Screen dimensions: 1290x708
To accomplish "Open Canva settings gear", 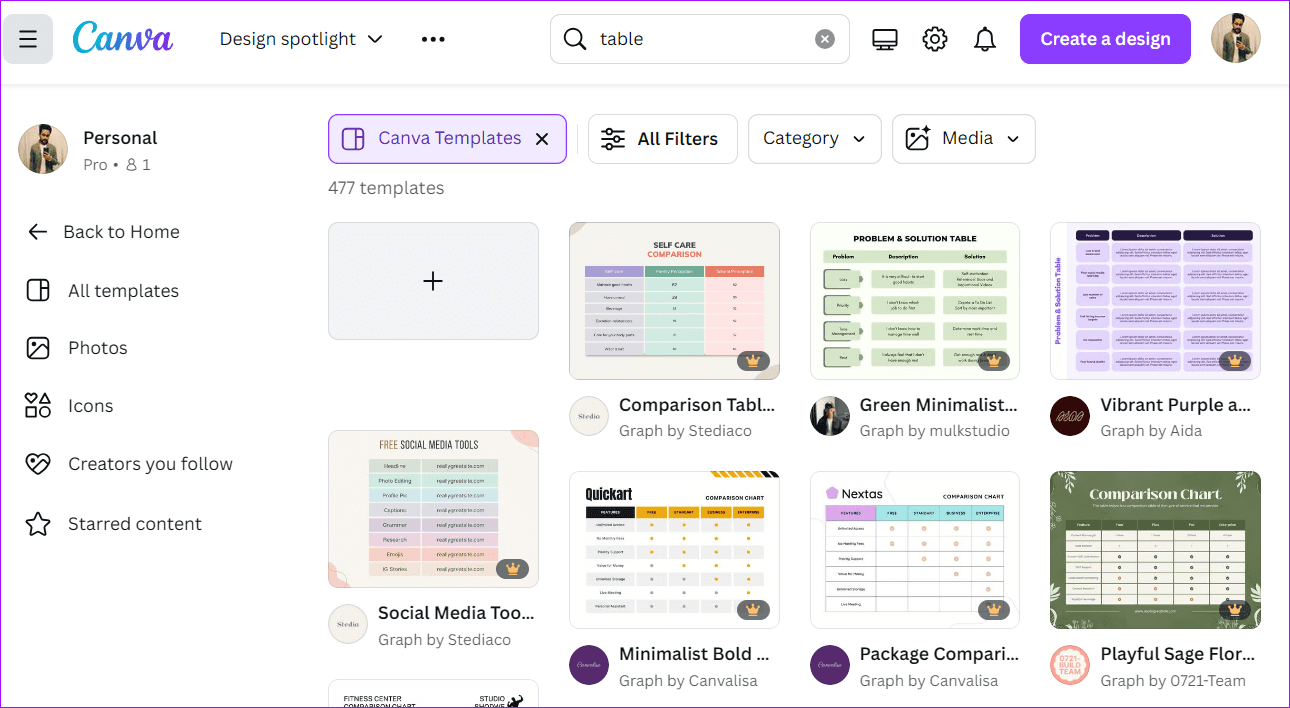I will point(934,38).
